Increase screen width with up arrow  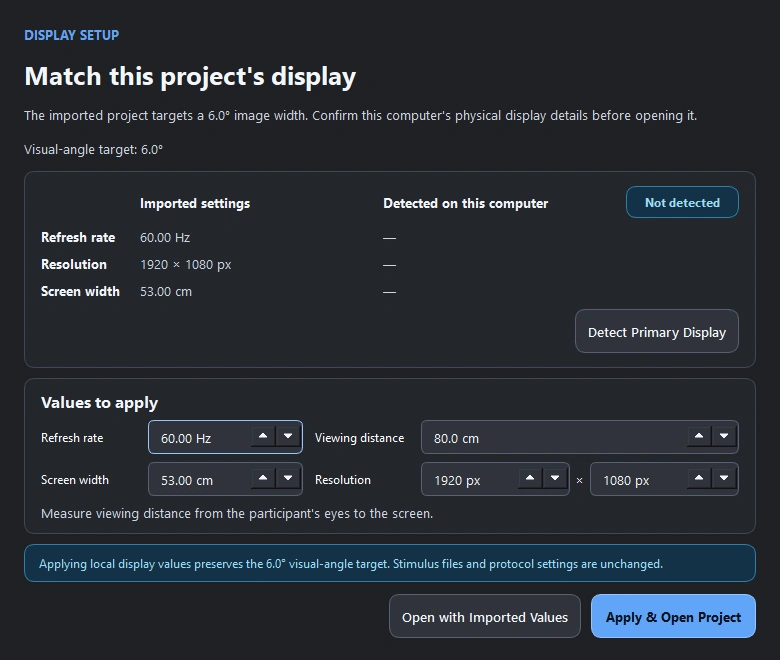[x=263, y=478]
